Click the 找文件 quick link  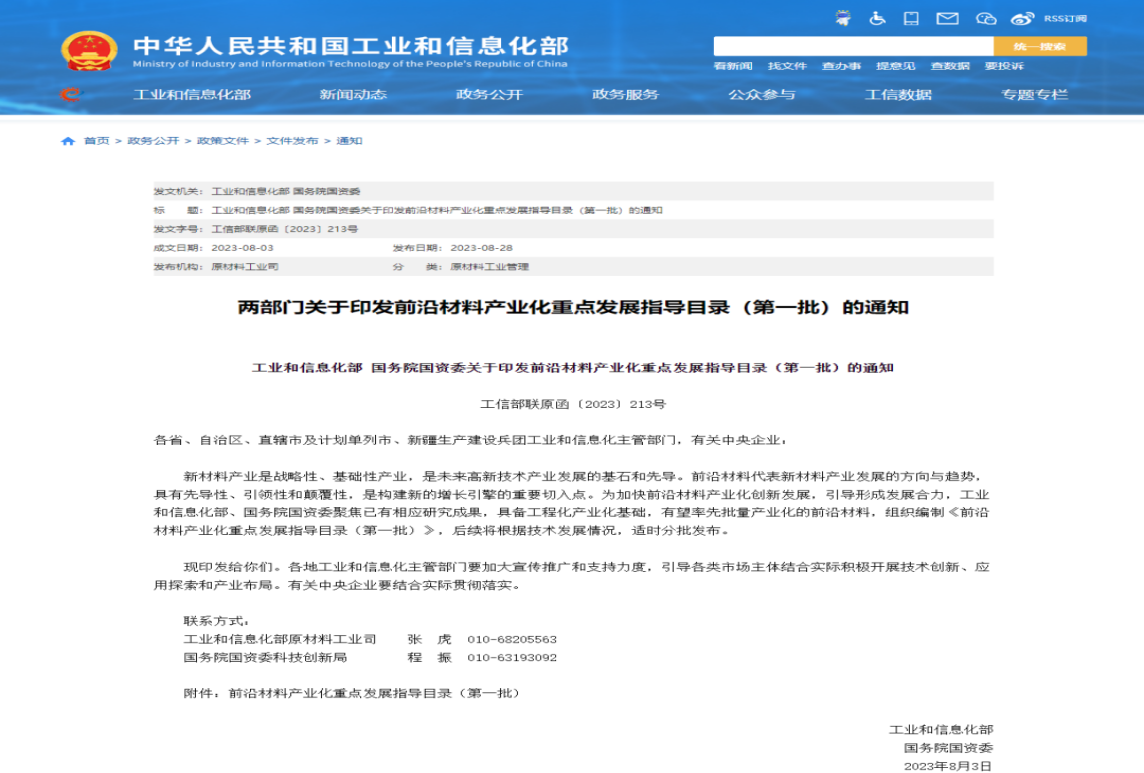click(x=787, y=66)
